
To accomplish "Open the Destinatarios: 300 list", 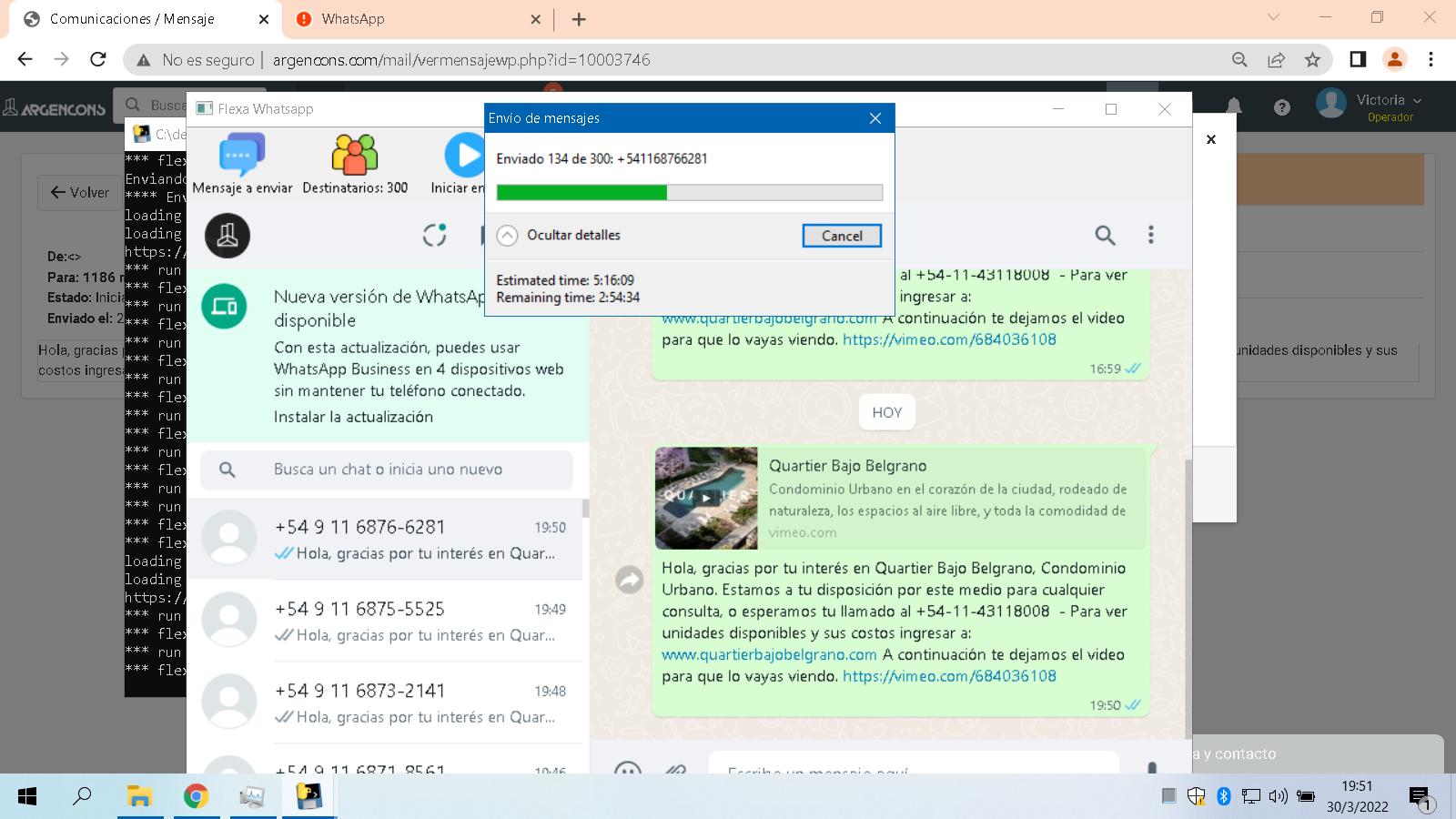I will point(355,164).
